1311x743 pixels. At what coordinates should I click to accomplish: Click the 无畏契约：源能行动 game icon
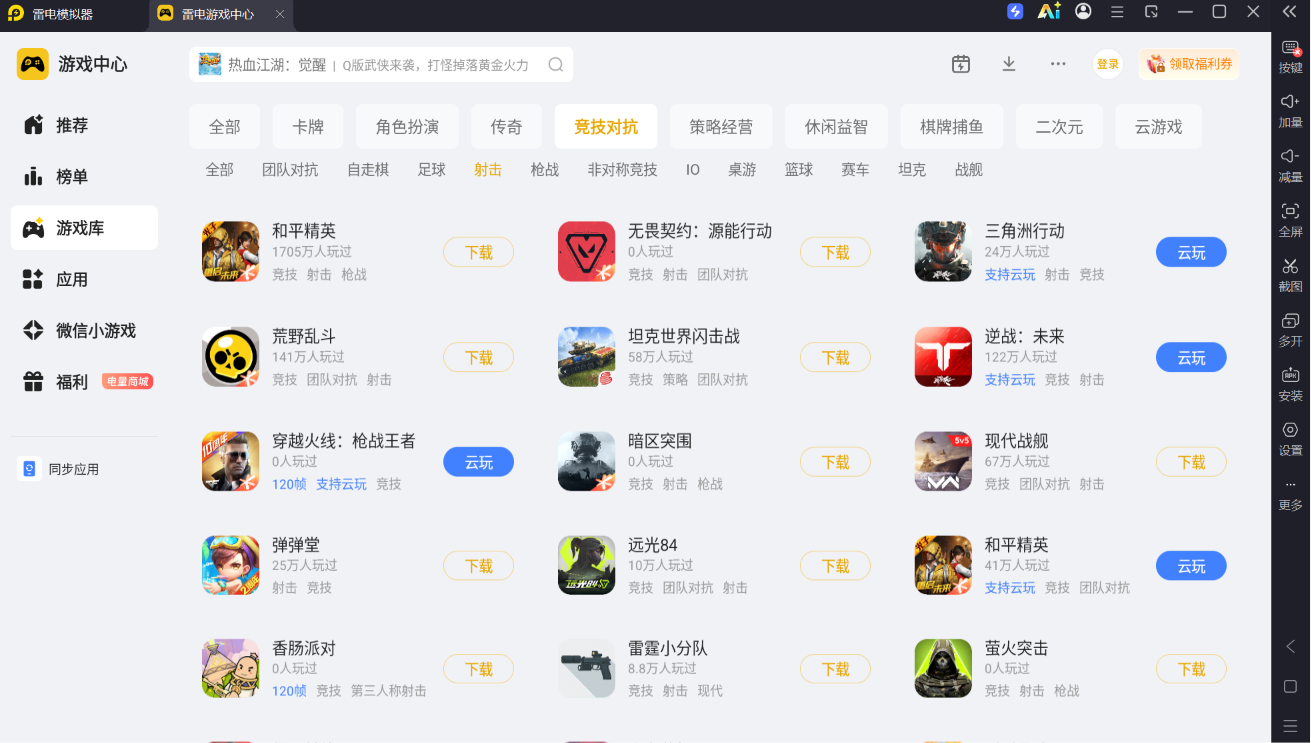point(587,252)
